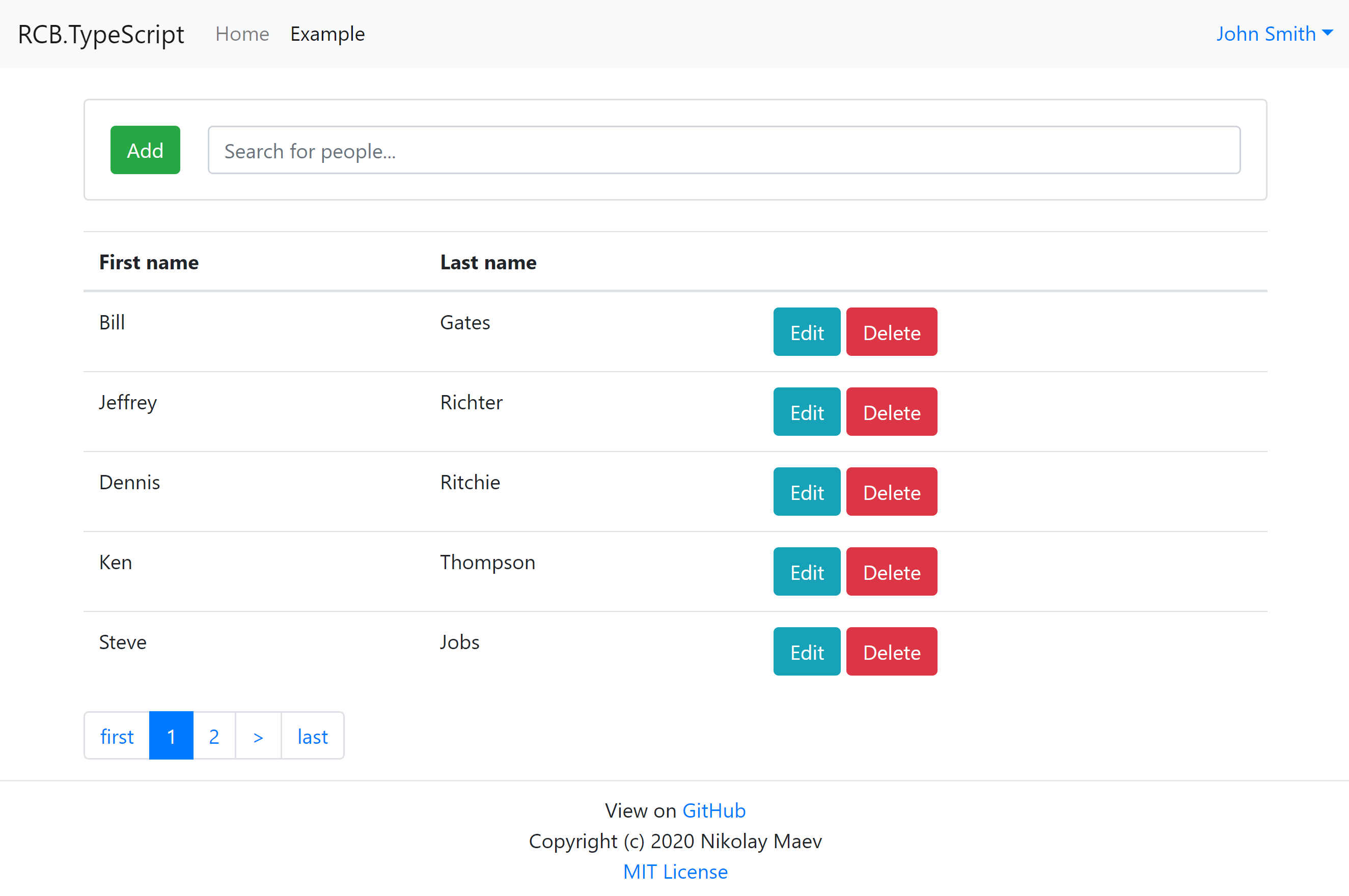This screenshot has width=1349, height=896.
Task: Edit the Ken Thompson entry
Action: 806,572
